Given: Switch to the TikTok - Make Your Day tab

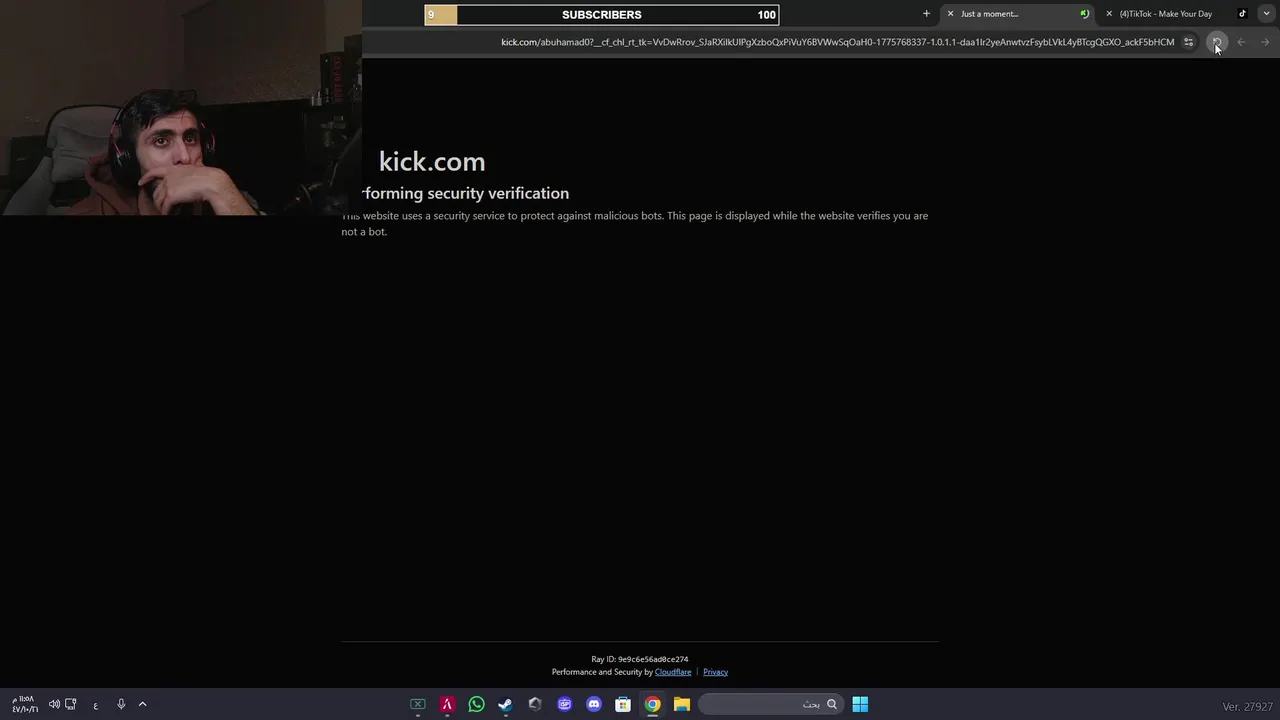Looking at the screenshot, I should pyautogui.click(x=1176, y=14).
